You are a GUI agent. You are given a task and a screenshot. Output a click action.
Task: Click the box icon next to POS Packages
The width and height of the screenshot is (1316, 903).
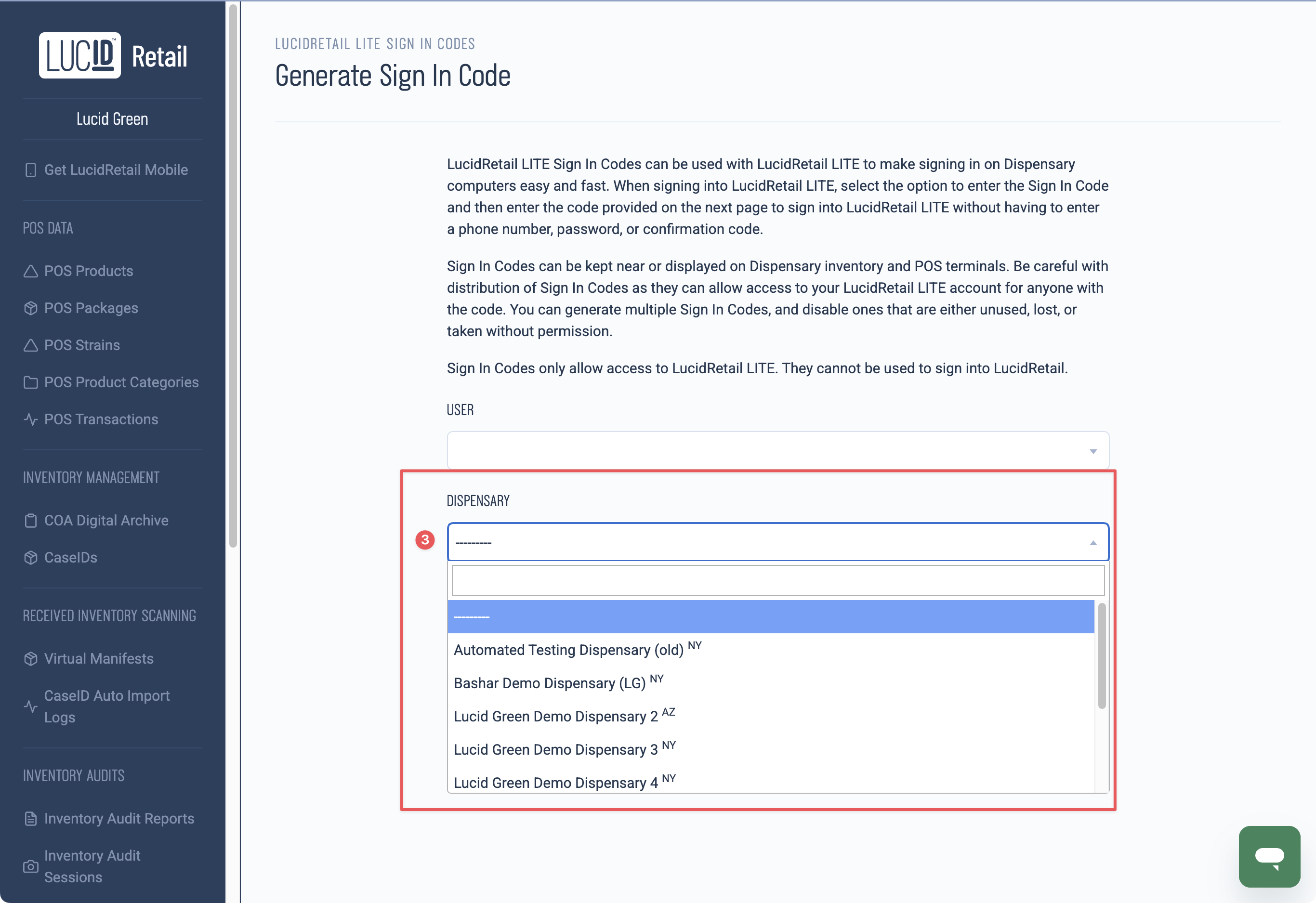(30, 308)
